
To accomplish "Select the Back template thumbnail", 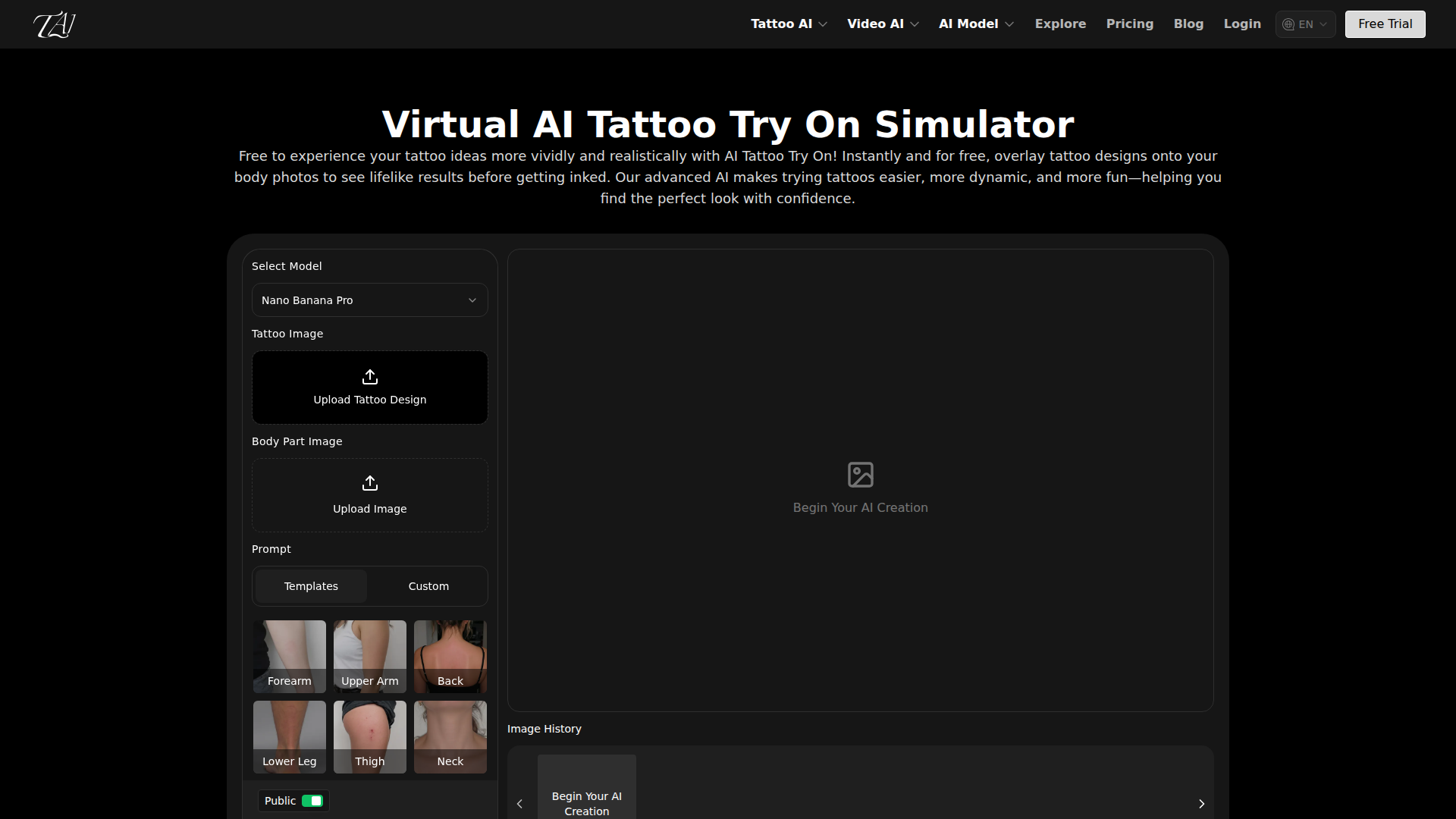I will click(x=450, y=656).
